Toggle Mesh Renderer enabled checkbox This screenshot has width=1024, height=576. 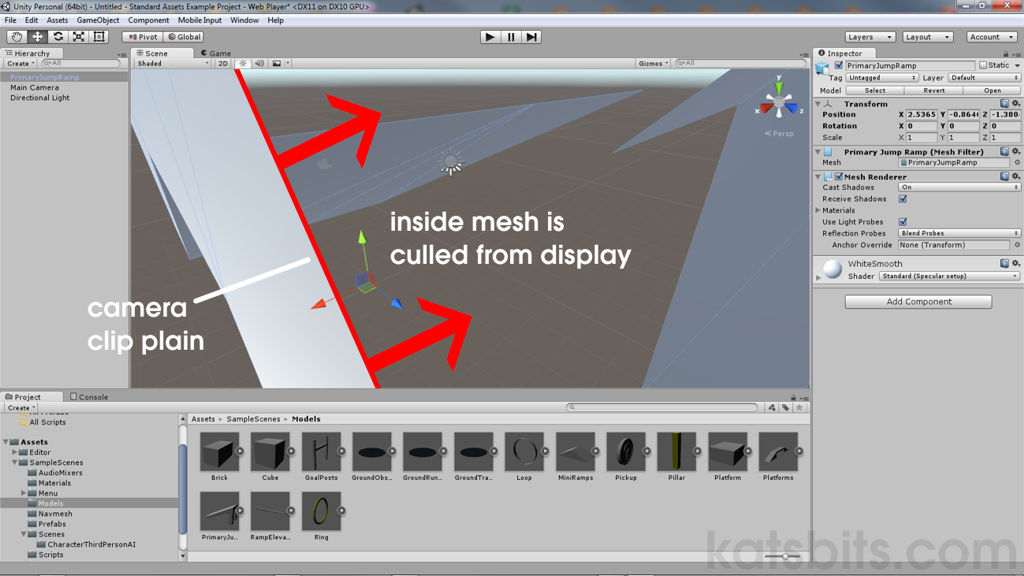[x=839, y=176]
